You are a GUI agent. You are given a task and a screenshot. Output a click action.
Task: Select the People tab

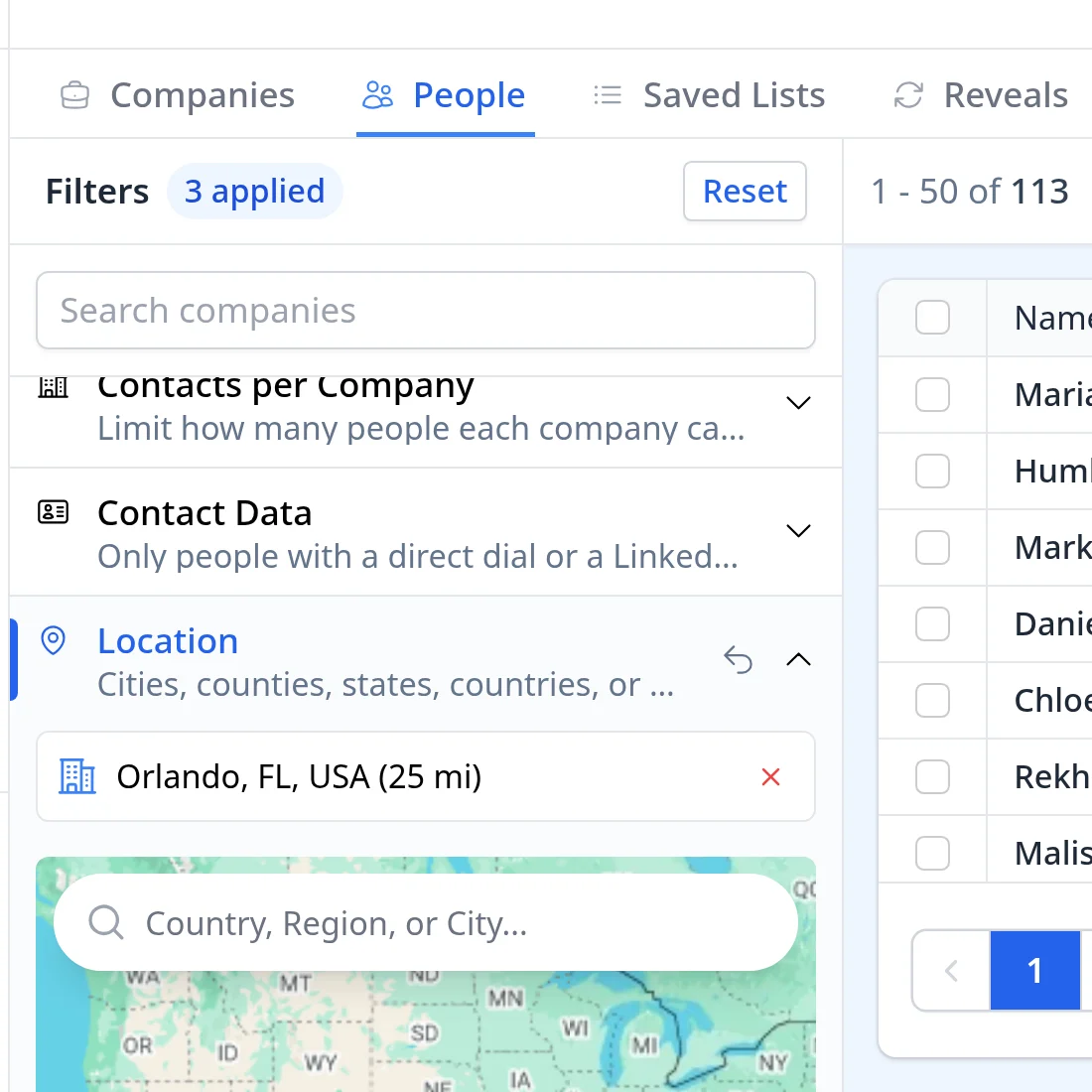point(445,94)
